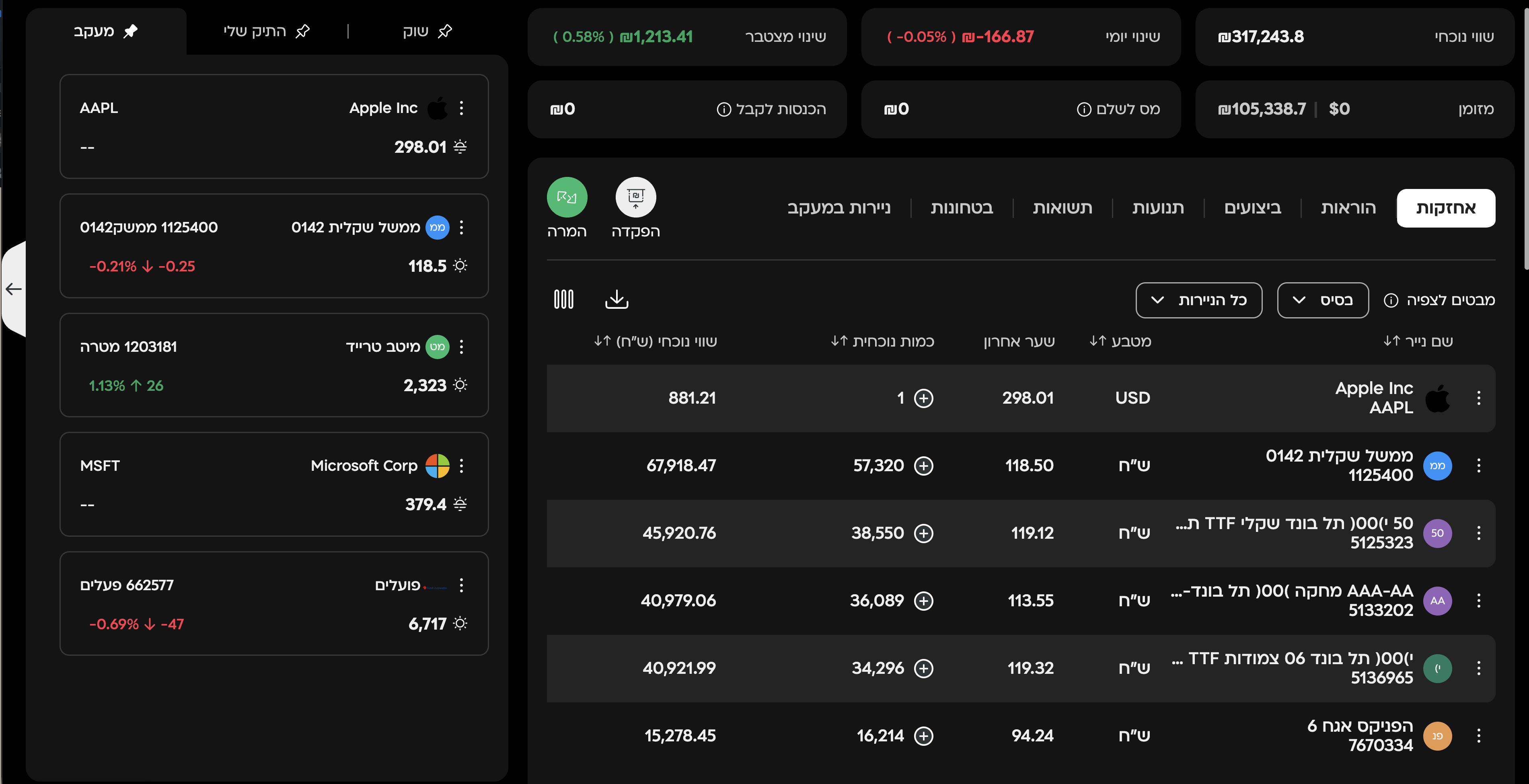Open the פועלים 662577 watchlist card
This screenshot has height=784, width=1529.
pos(274,603)
